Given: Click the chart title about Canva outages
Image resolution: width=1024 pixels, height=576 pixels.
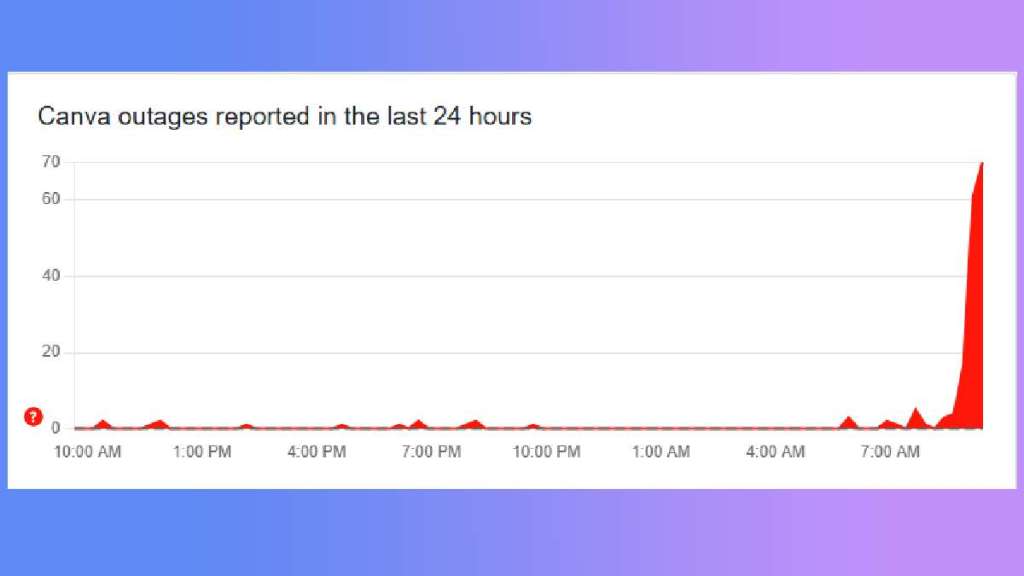Looking at the screenshot, I should (x=284, y=117).
